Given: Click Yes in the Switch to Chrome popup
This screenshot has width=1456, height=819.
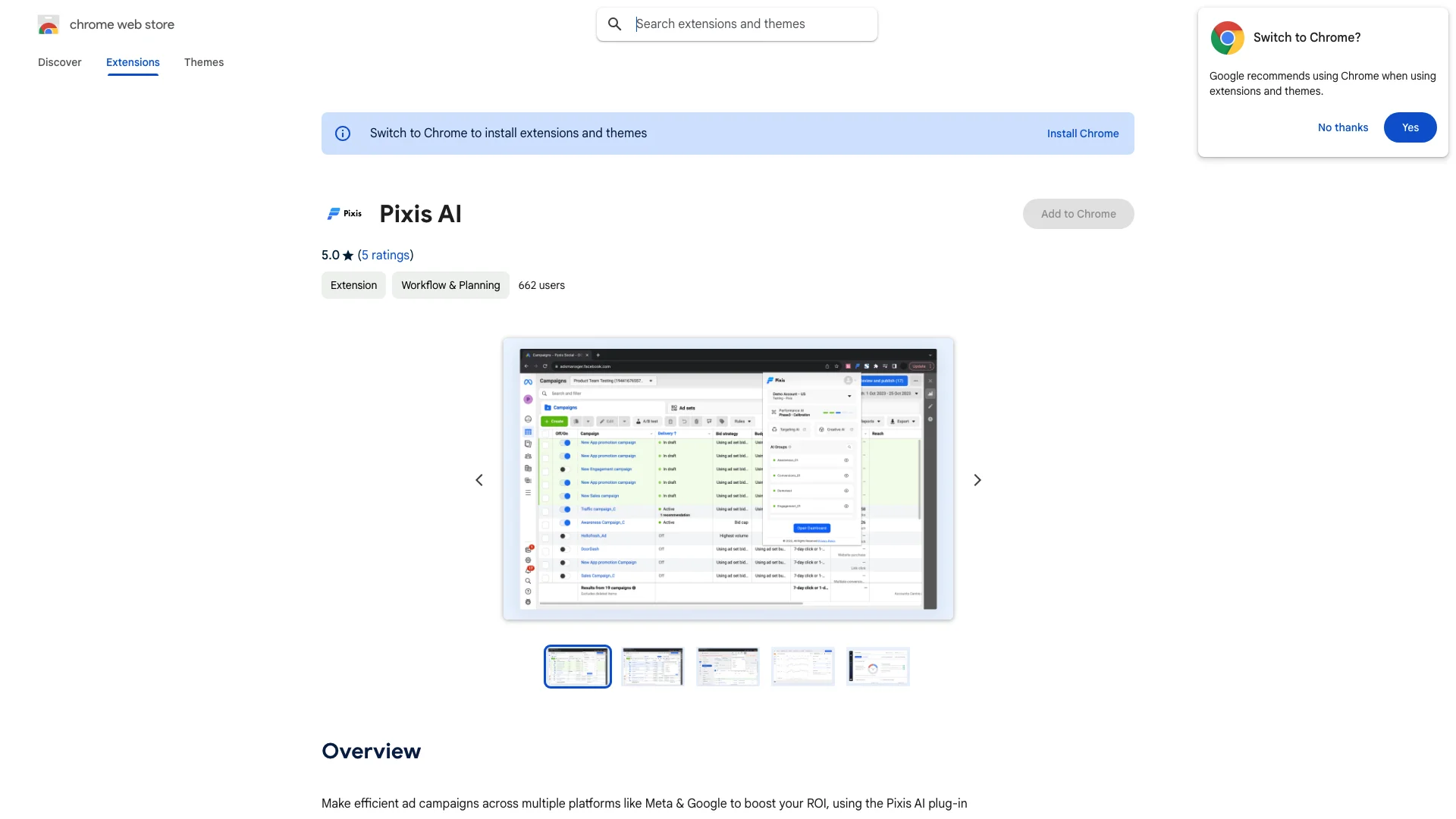Looking at the screenshot, I should point(1410,127).
